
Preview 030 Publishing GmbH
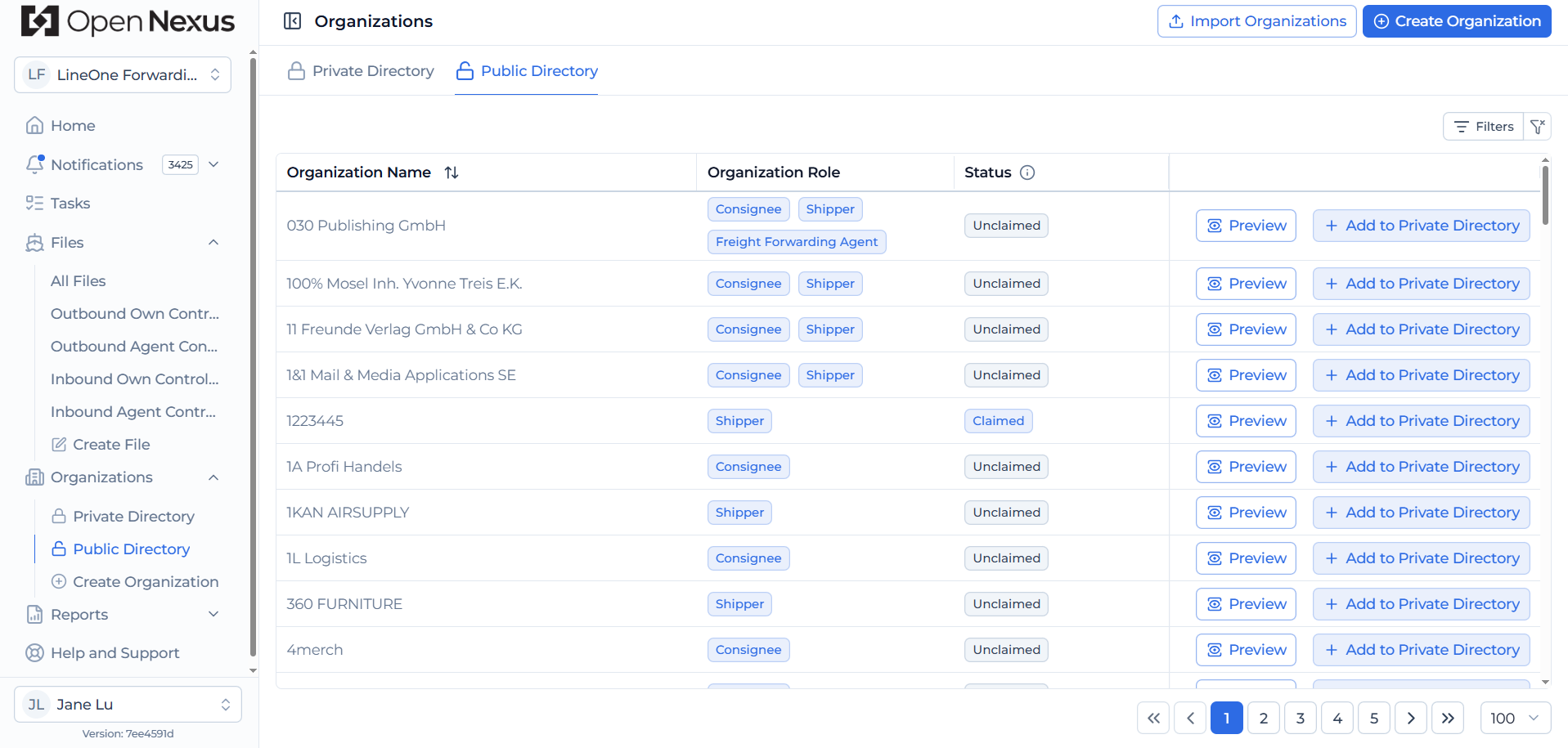(x=1246, y=226)
